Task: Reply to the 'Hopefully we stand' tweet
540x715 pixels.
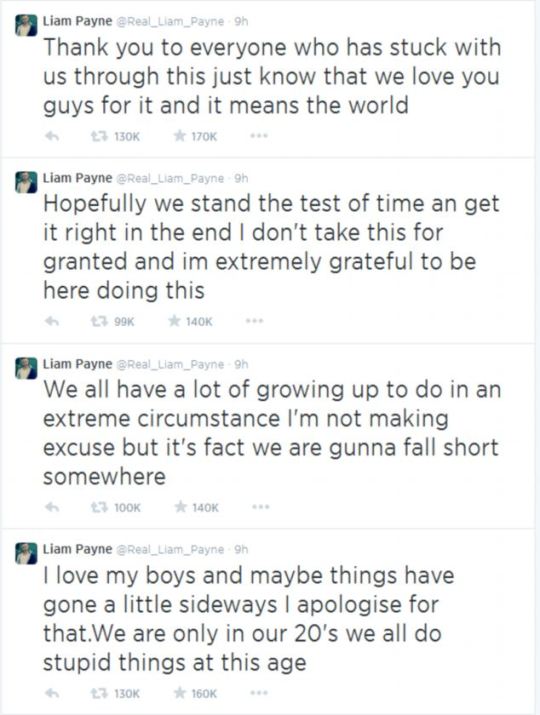Action: (x=52, y=322)
